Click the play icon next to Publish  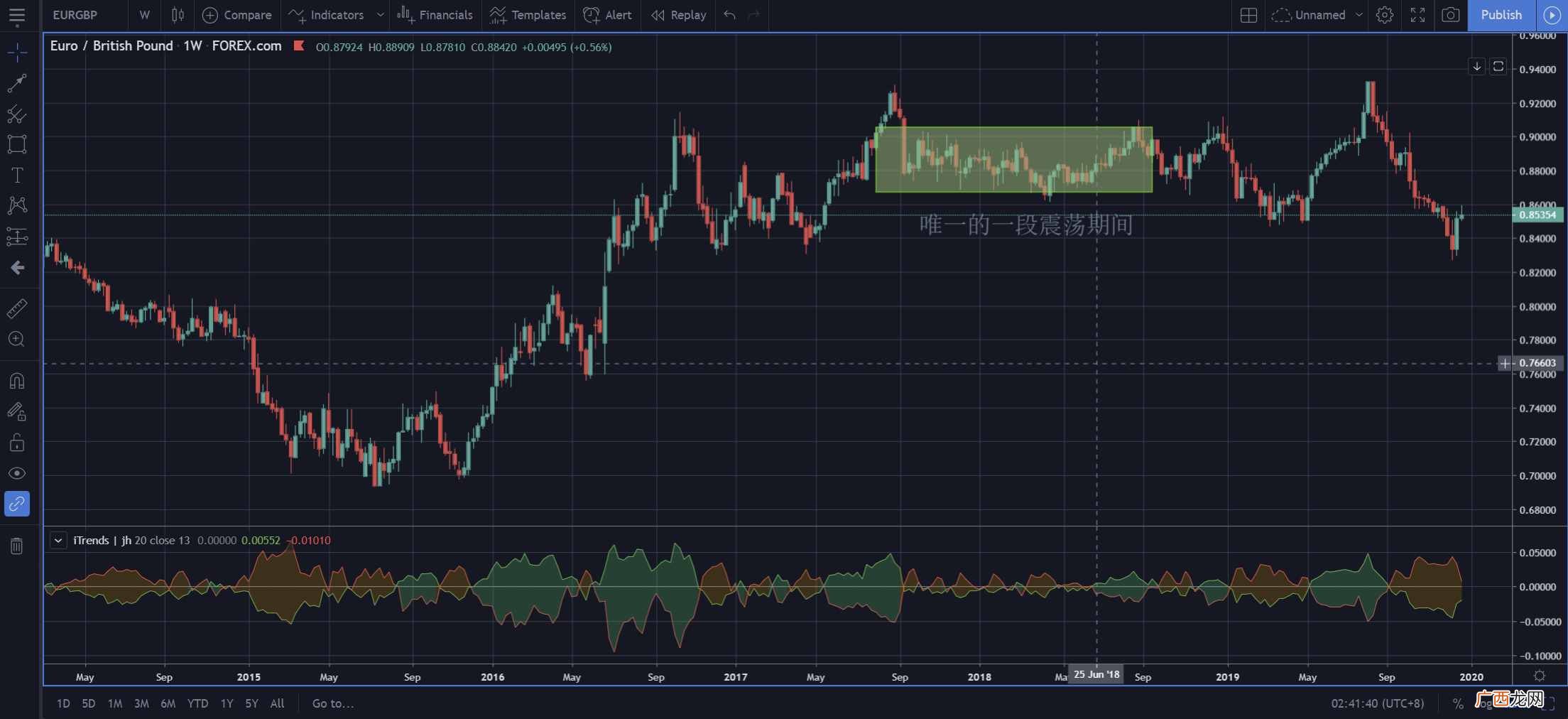tap(1552, 15)
